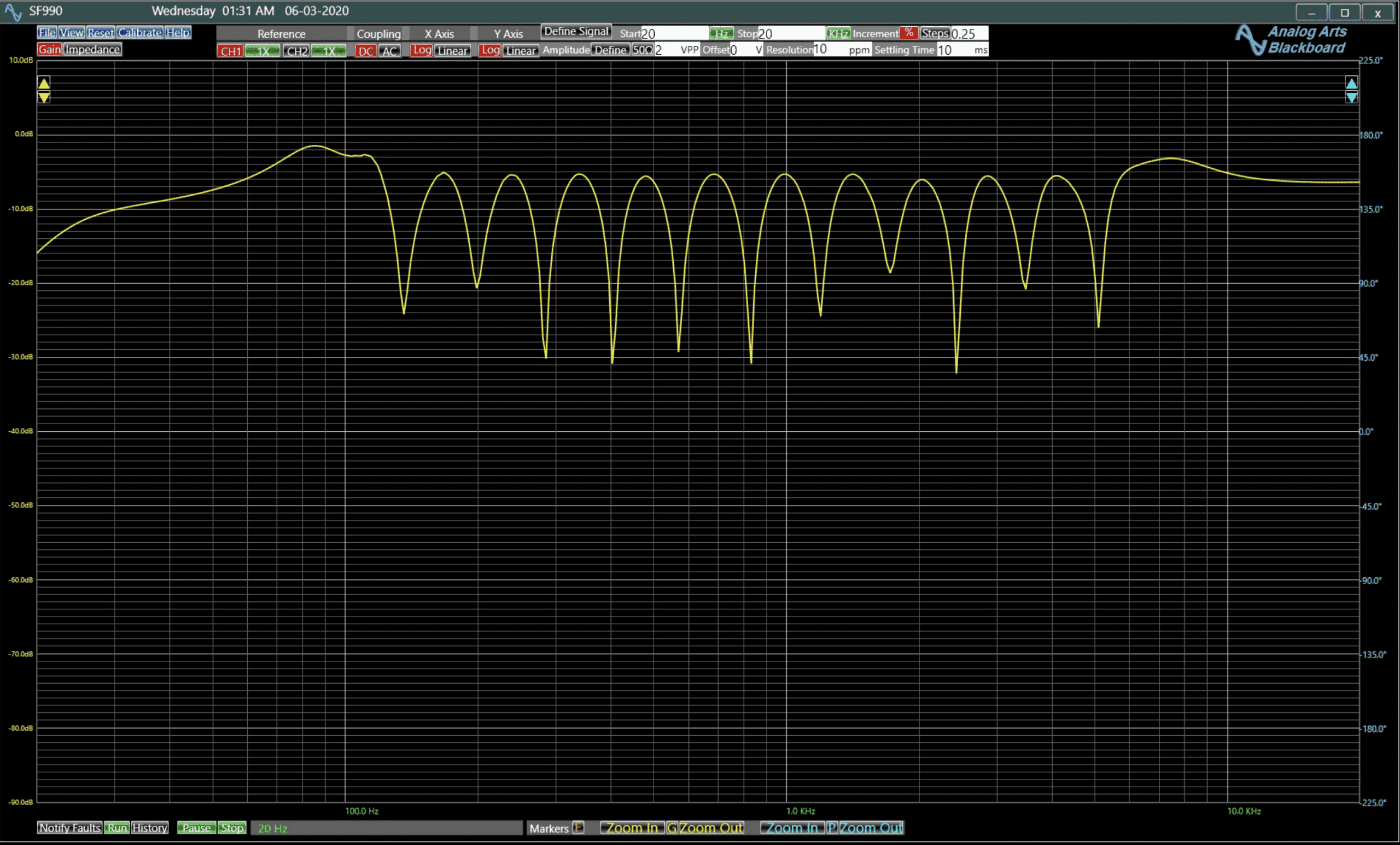
Task: Set the Y Axis to Linear scale
Action: tap(521, 50)
